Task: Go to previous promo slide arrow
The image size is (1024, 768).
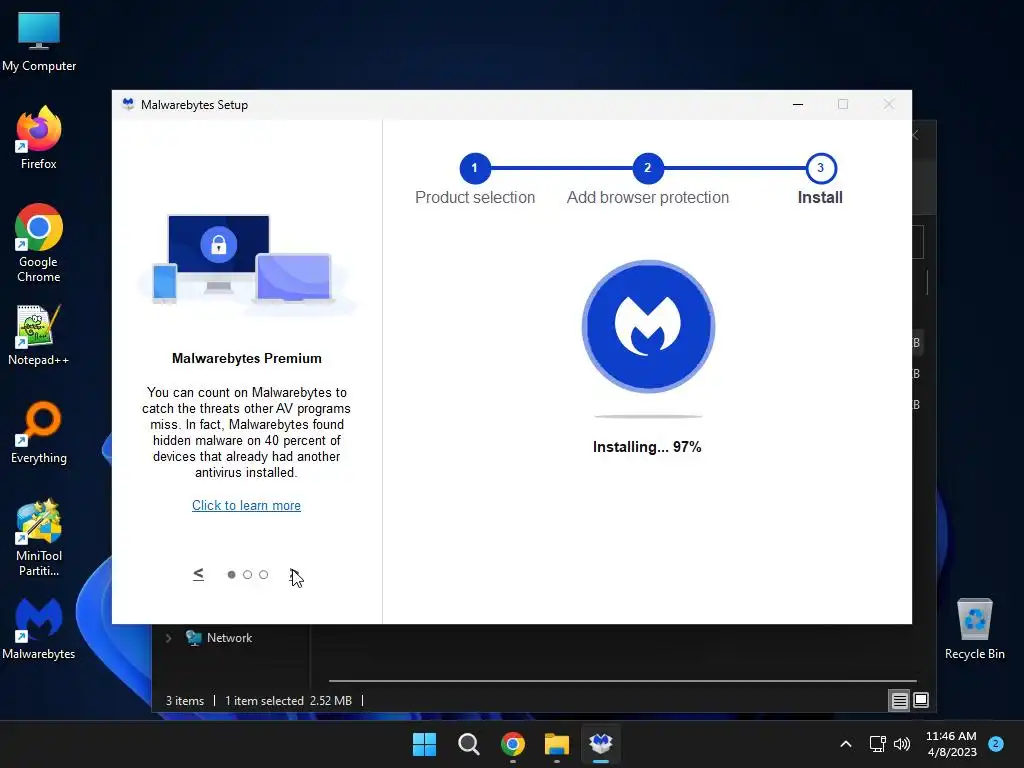Action: pos(199,574)
